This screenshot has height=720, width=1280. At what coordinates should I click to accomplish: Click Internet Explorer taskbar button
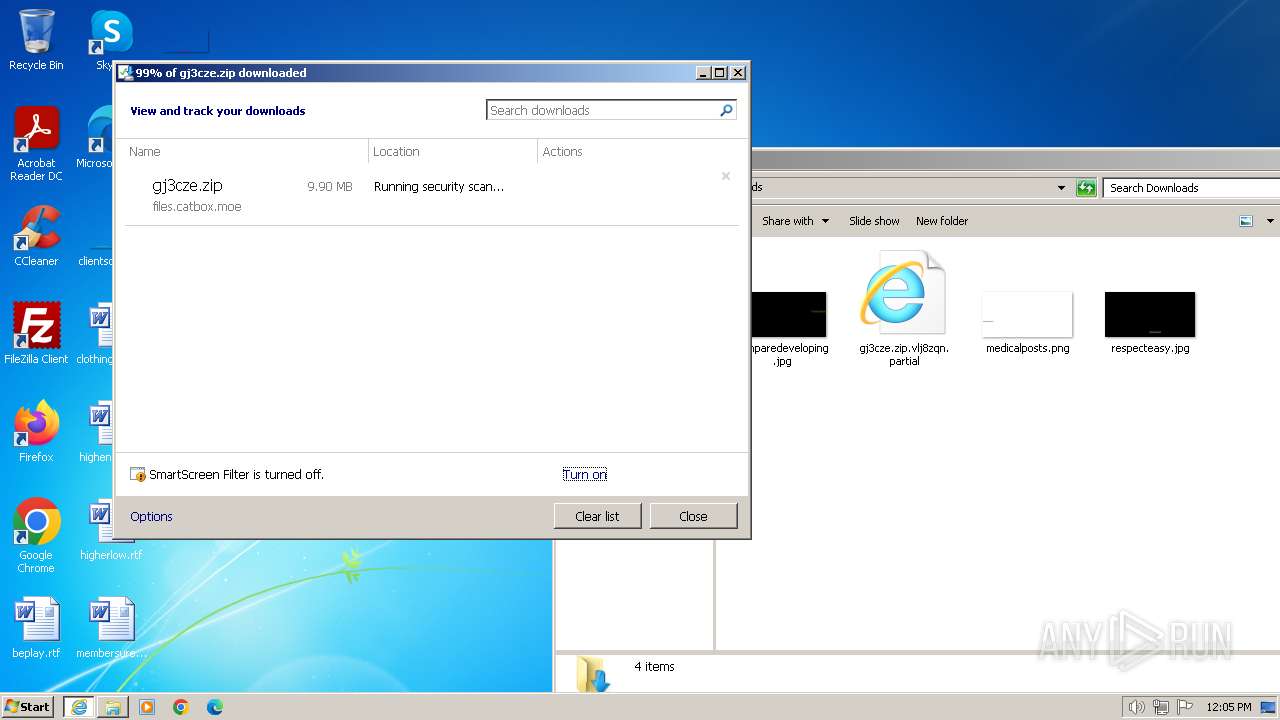(79, 707)
